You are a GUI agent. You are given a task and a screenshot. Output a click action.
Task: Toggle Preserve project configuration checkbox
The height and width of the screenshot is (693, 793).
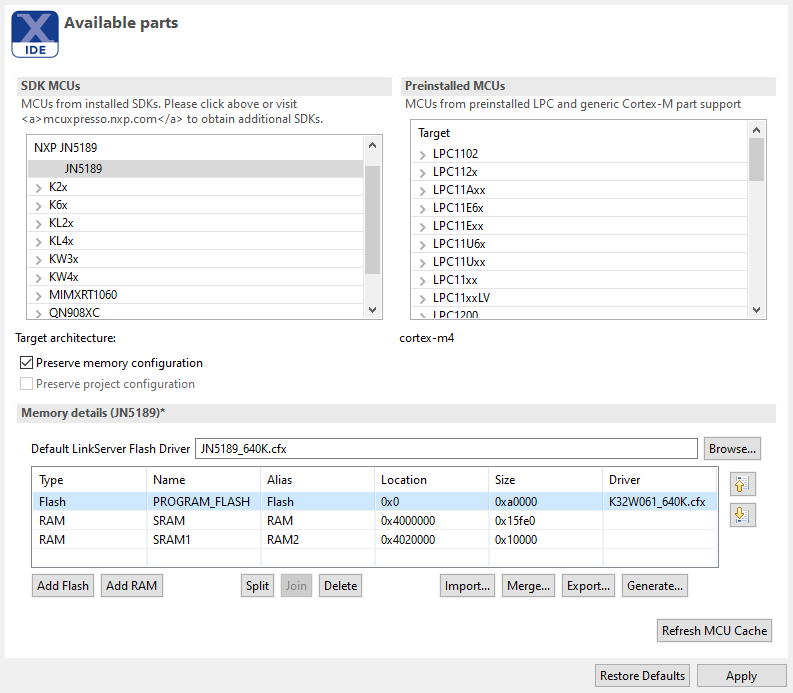coord(26,384)
